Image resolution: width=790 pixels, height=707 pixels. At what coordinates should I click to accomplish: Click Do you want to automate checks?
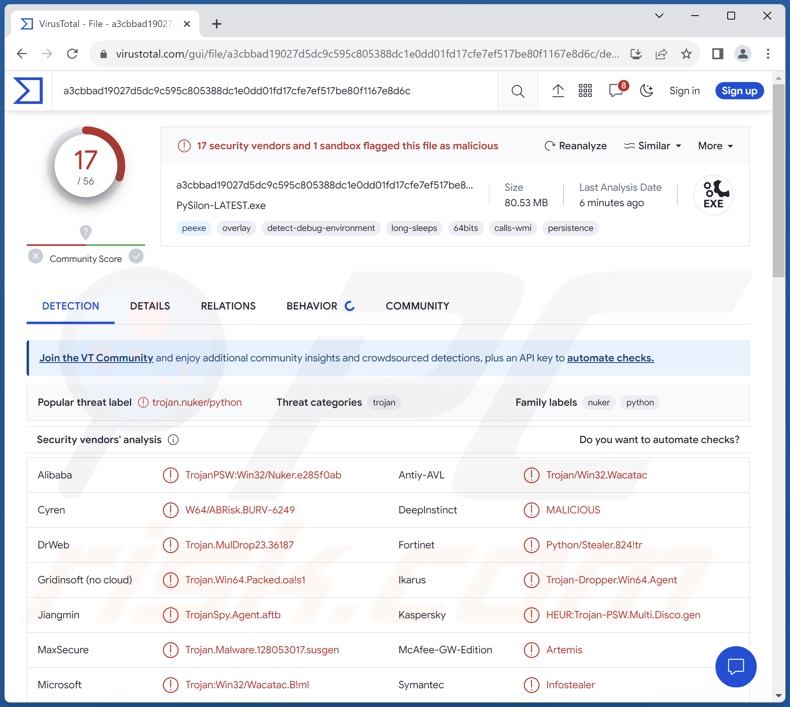(x=659, y=439)
